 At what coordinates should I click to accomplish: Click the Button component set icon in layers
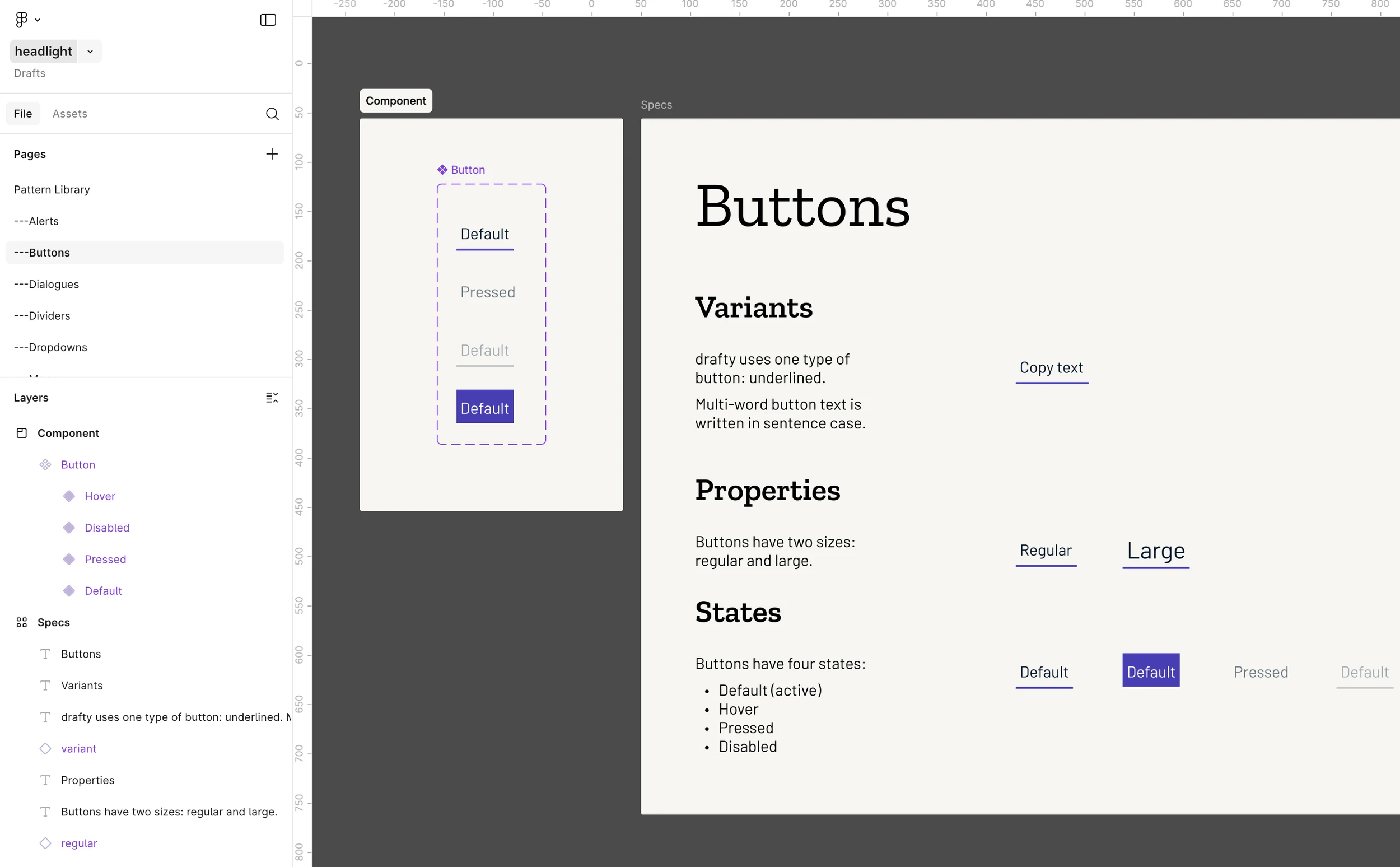click(x=45, y=464)
